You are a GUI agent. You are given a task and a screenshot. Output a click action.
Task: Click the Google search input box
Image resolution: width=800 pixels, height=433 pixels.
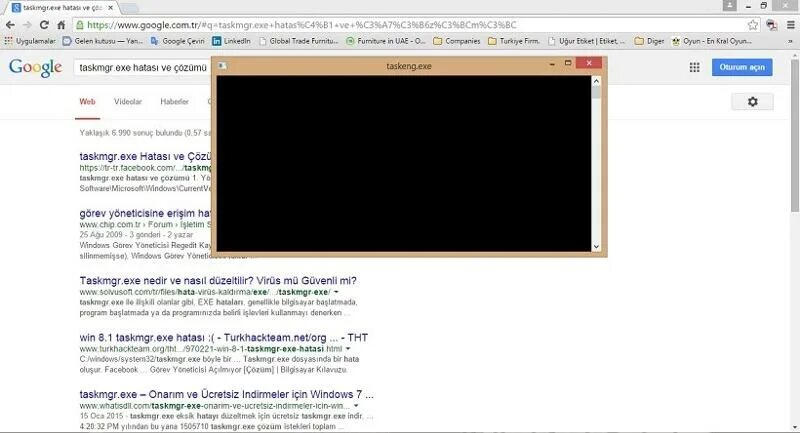[x=143, y=67]
